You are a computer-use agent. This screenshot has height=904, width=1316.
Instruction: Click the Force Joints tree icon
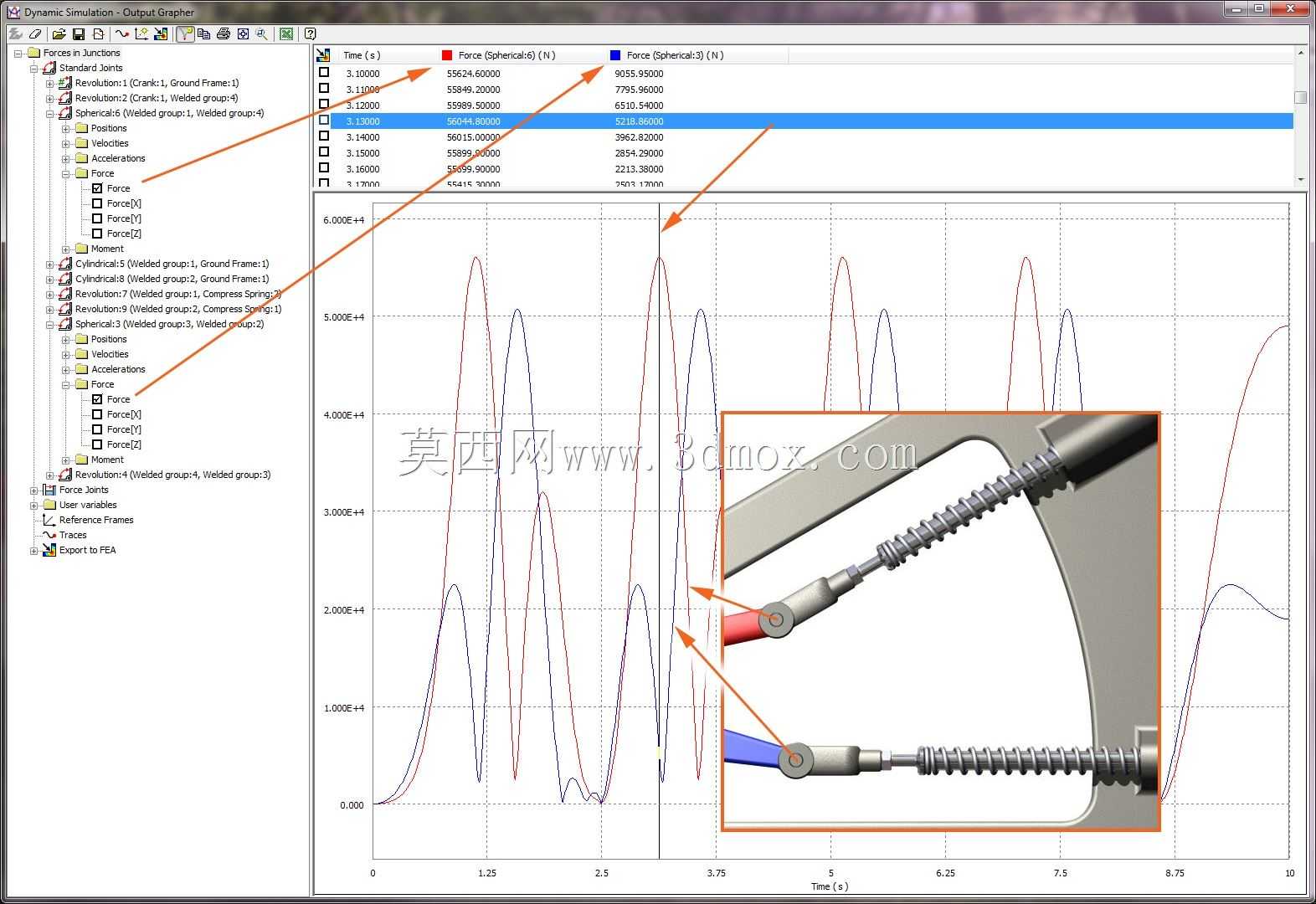pos(49,490)
